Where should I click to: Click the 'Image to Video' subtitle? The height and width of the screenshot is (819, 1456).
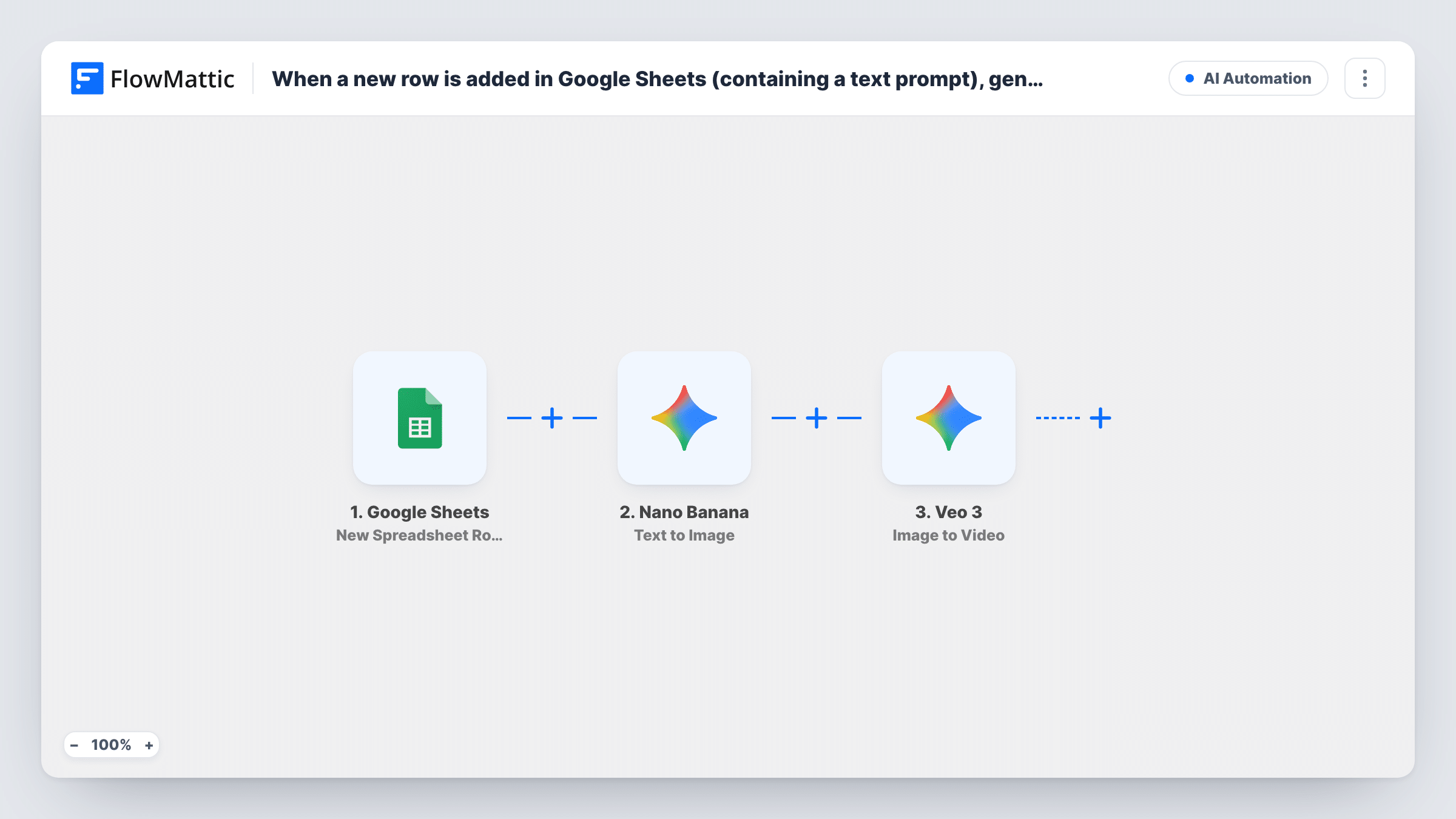[x=948, y=535]
